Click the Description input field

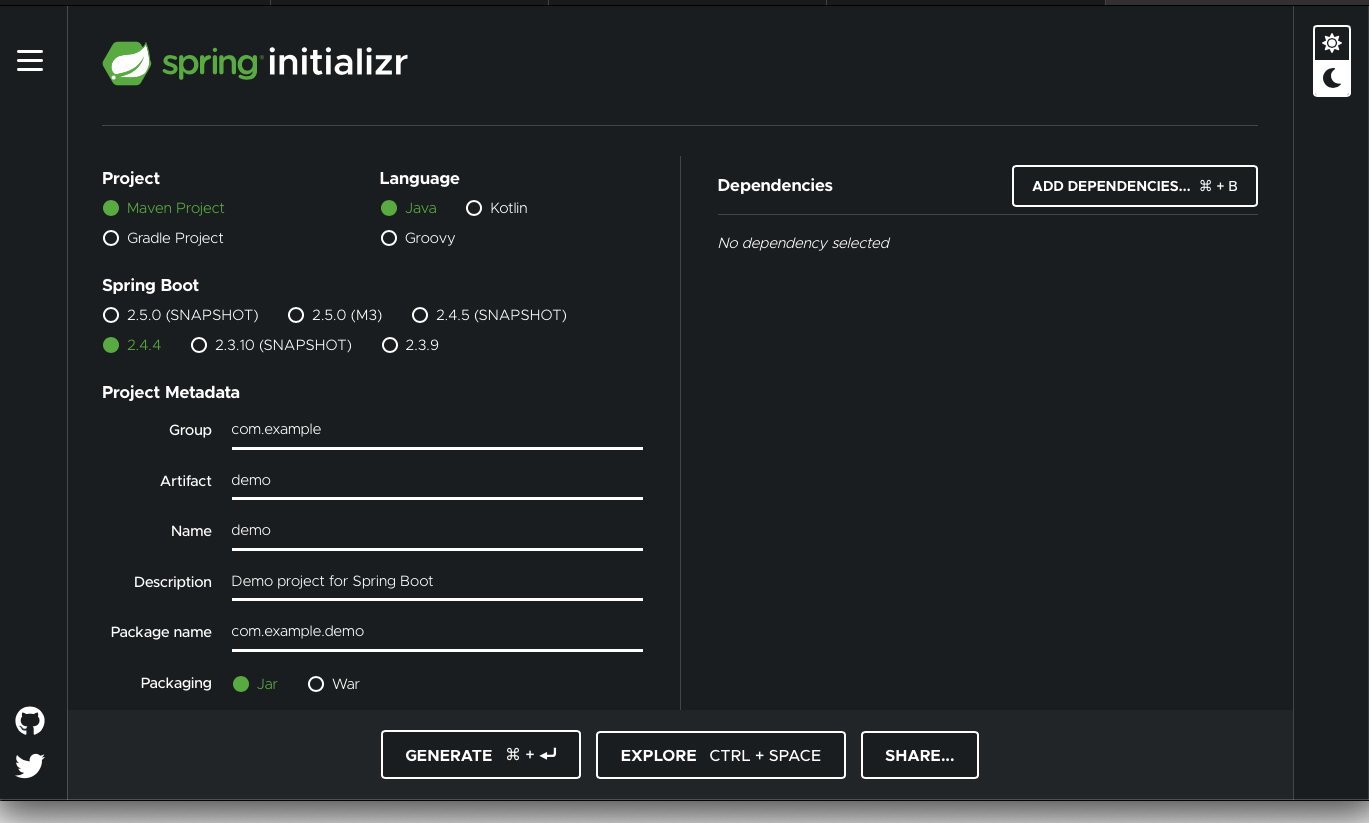pos(437,582)
